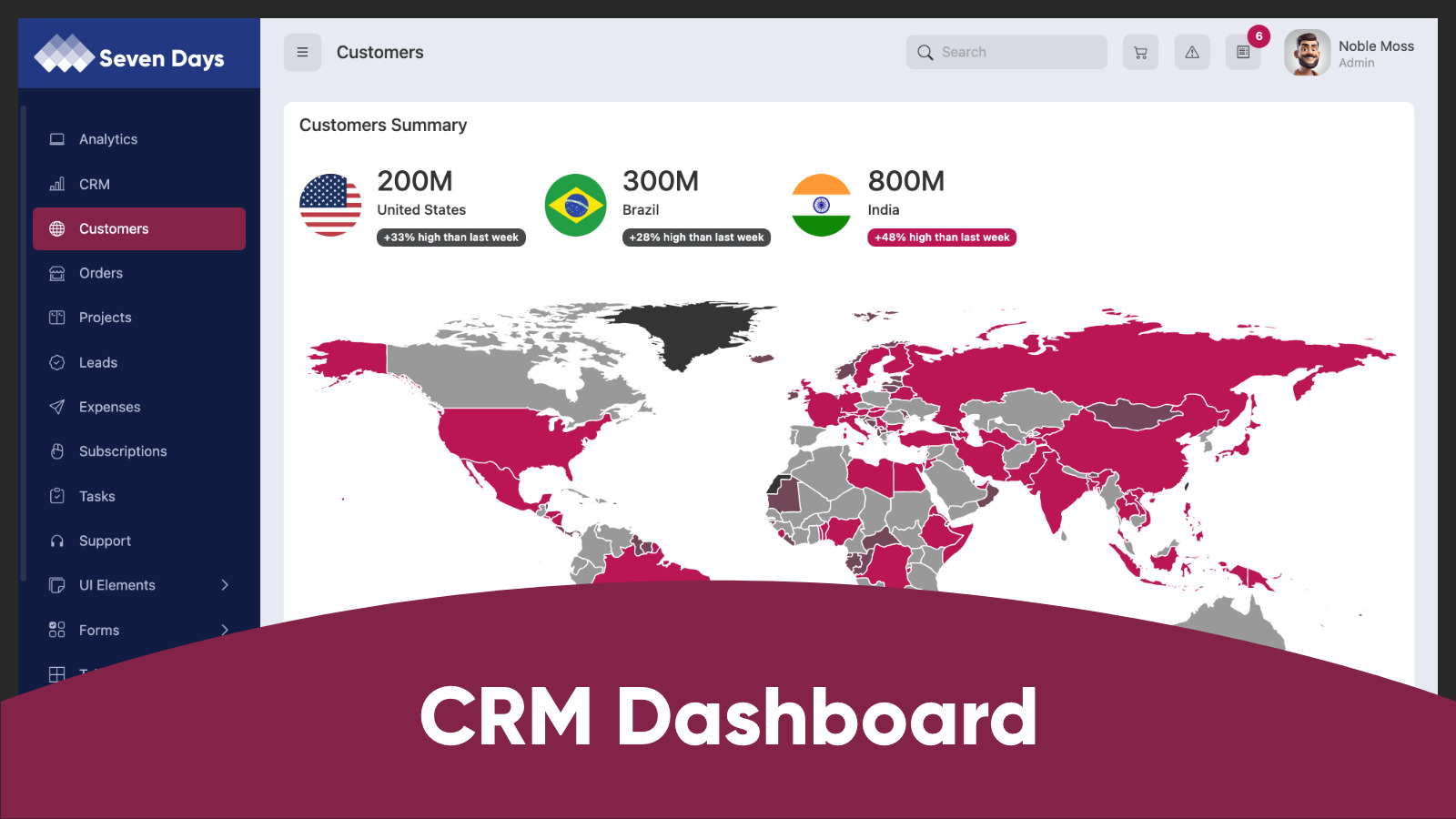Image resolution: width=1456 pixels, height=819 pixels.
Task: Click the Support headset icon
Action: pos(56,541)
